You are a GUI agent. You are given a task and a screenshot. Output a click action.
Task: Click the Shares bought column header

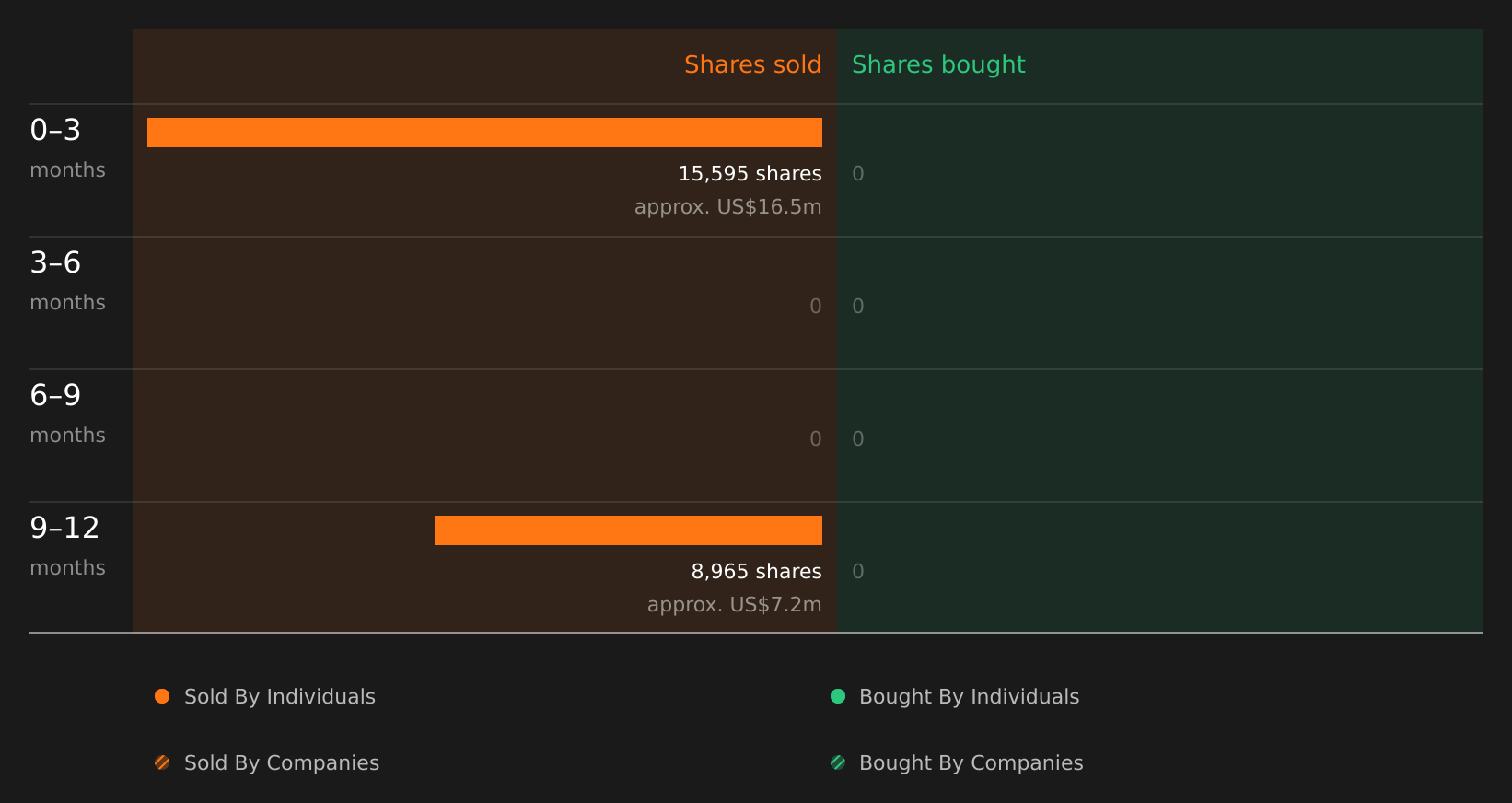click(x=938, y=64)
